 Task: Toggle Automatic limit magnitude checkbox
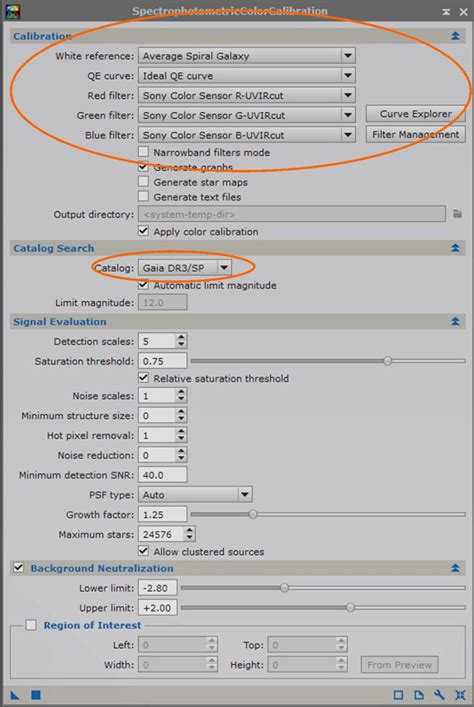[143, 285]
